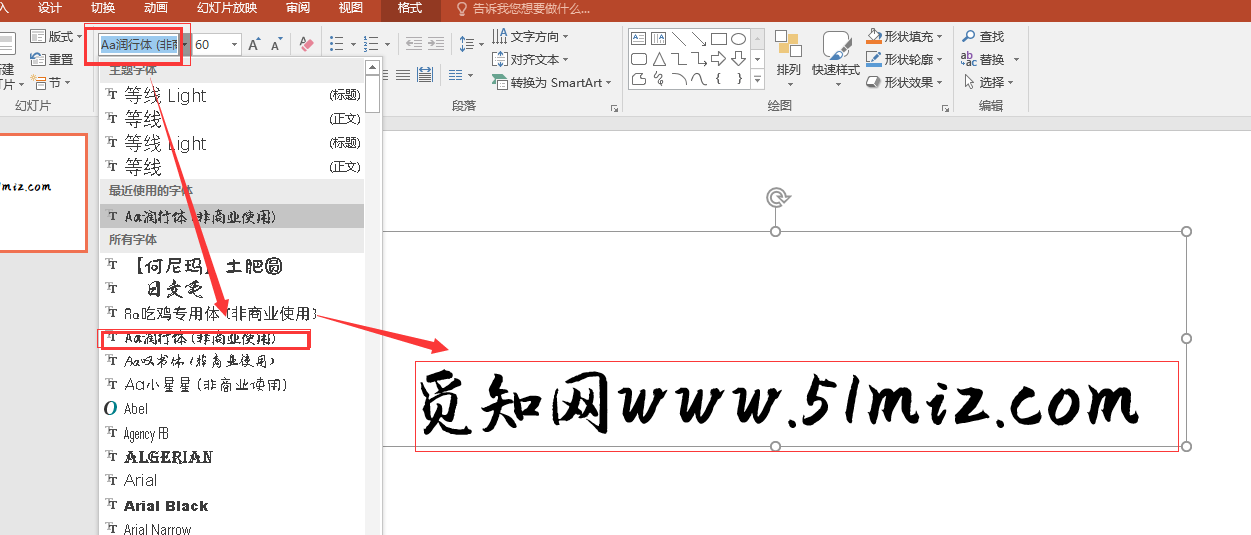Click the rotation handle above text box
Viewport: 1251px width, 535px height.
pyautogui.click(x=776, y=197)
